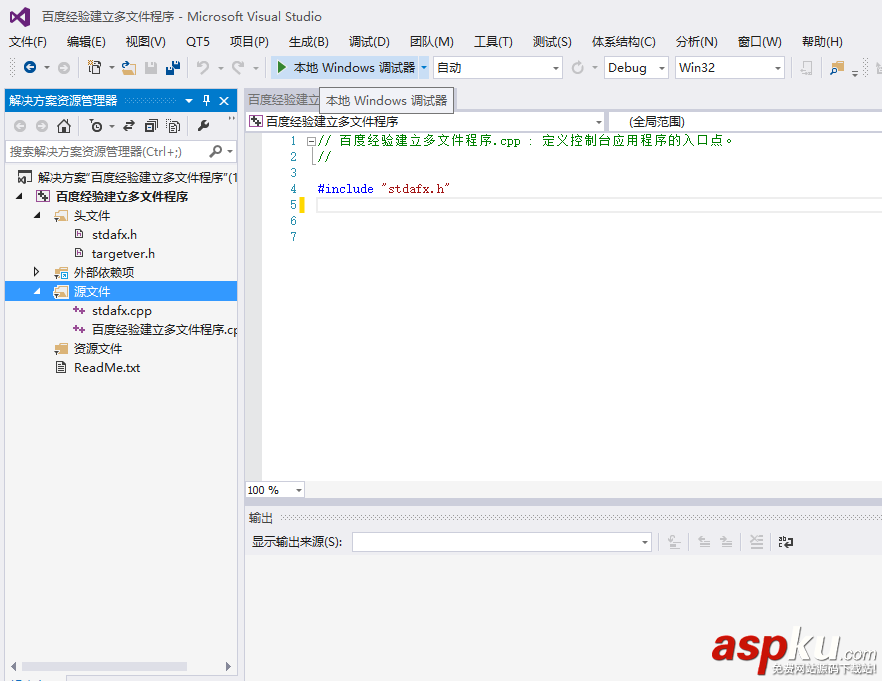
Task: Click the Redo arrow icon
Action: point(238,67)
